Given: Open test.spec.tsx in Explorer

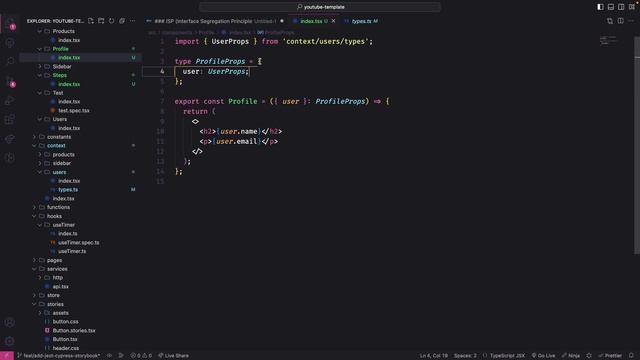Looking at the screenshot, I should click(73, 110).
